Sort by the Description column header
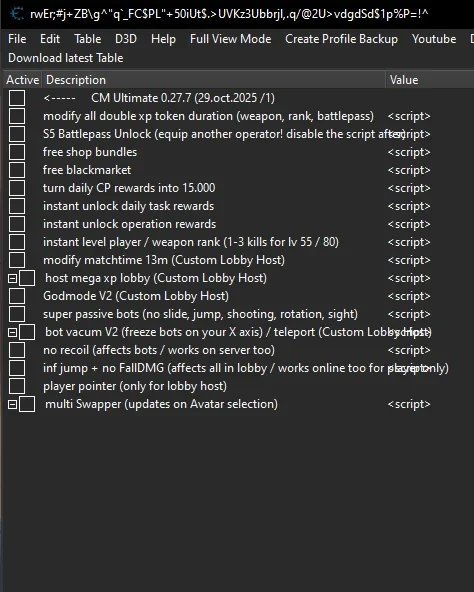The image size is (474, 592). (213, 80)
